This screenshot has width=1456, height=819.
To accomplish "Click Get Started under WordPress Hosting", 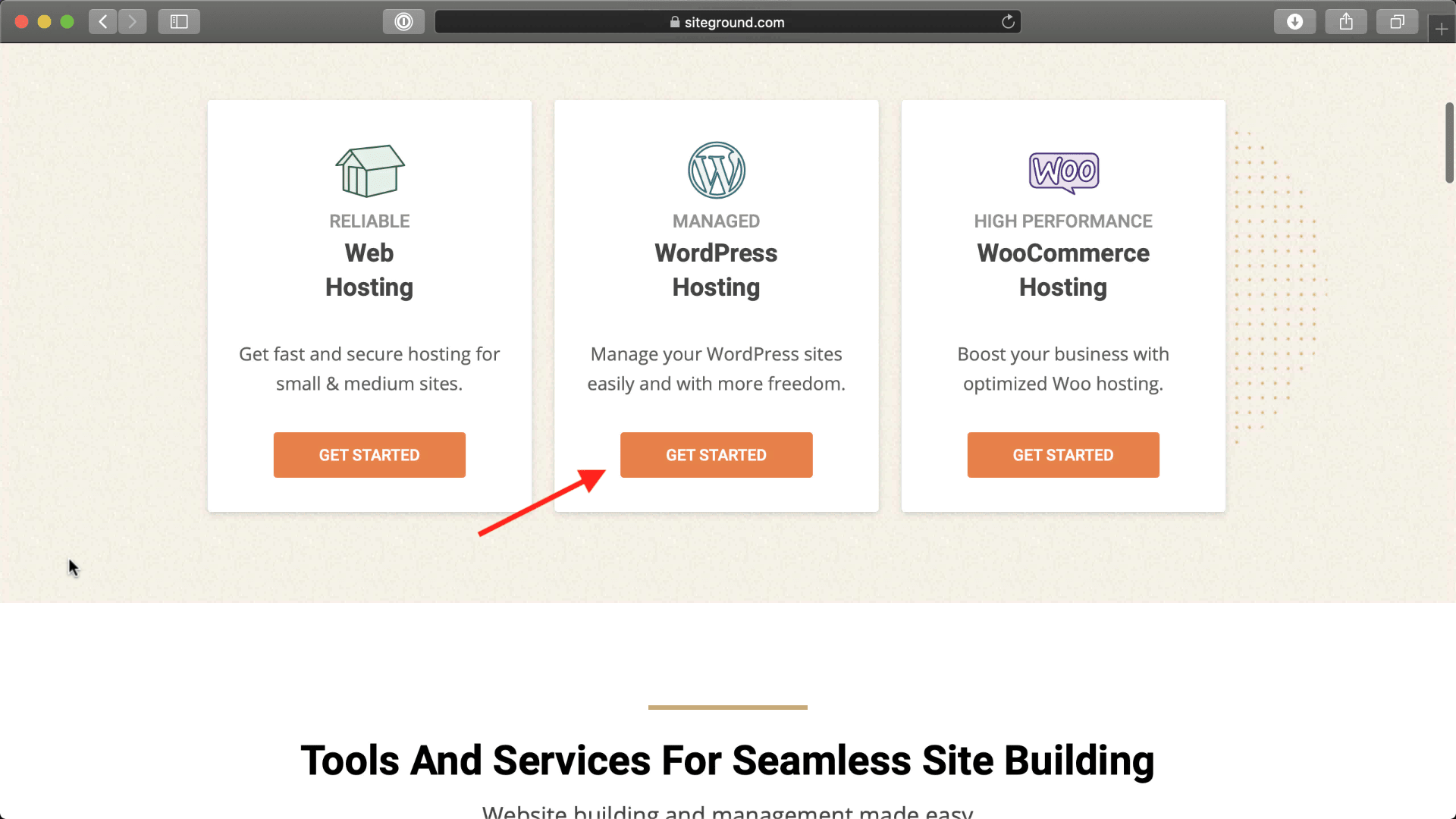I will pyautogui.click(x=717, y=455).
